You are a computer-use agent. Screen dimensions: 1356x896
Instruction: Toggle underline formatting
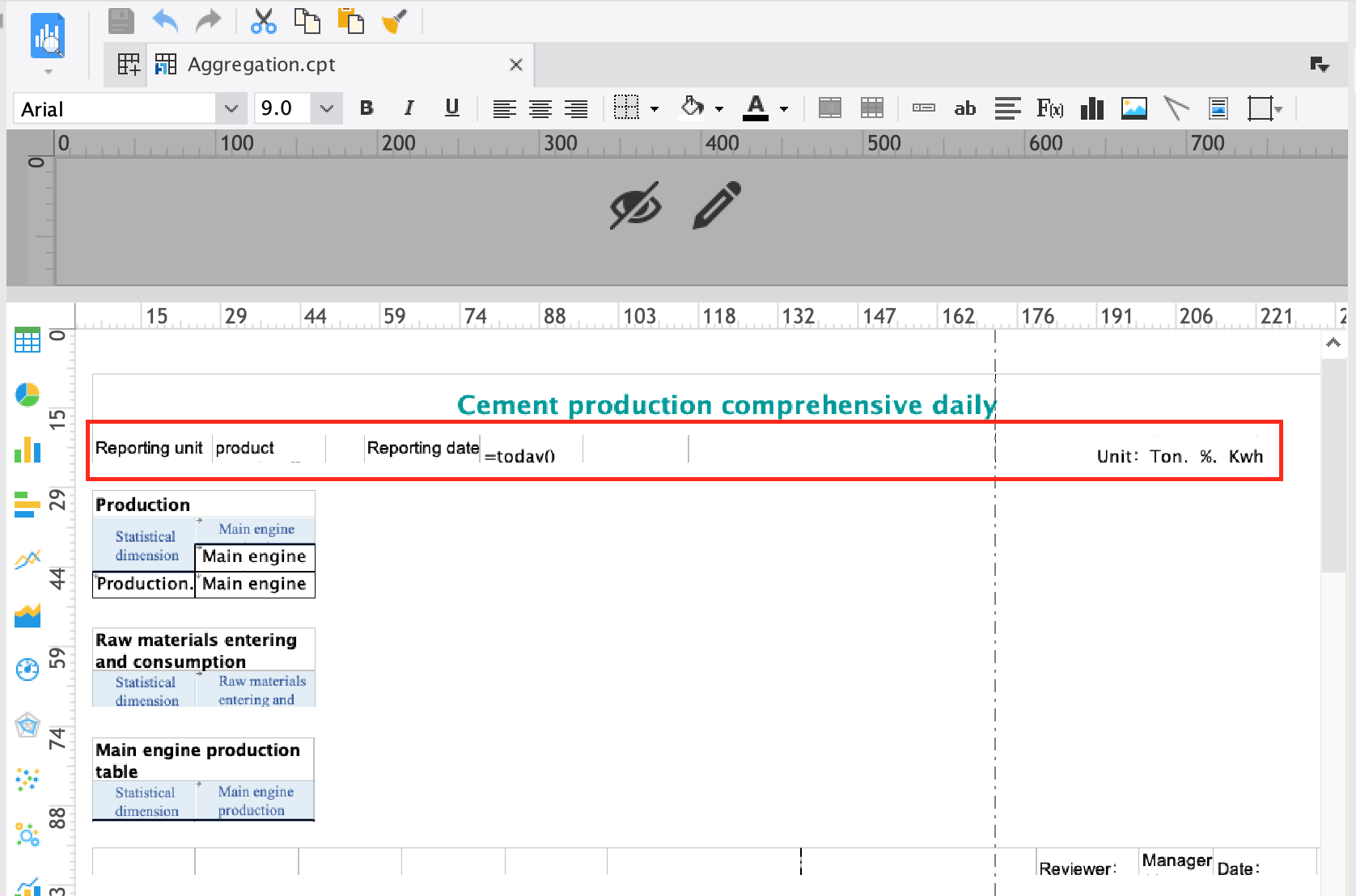(452, 108)
